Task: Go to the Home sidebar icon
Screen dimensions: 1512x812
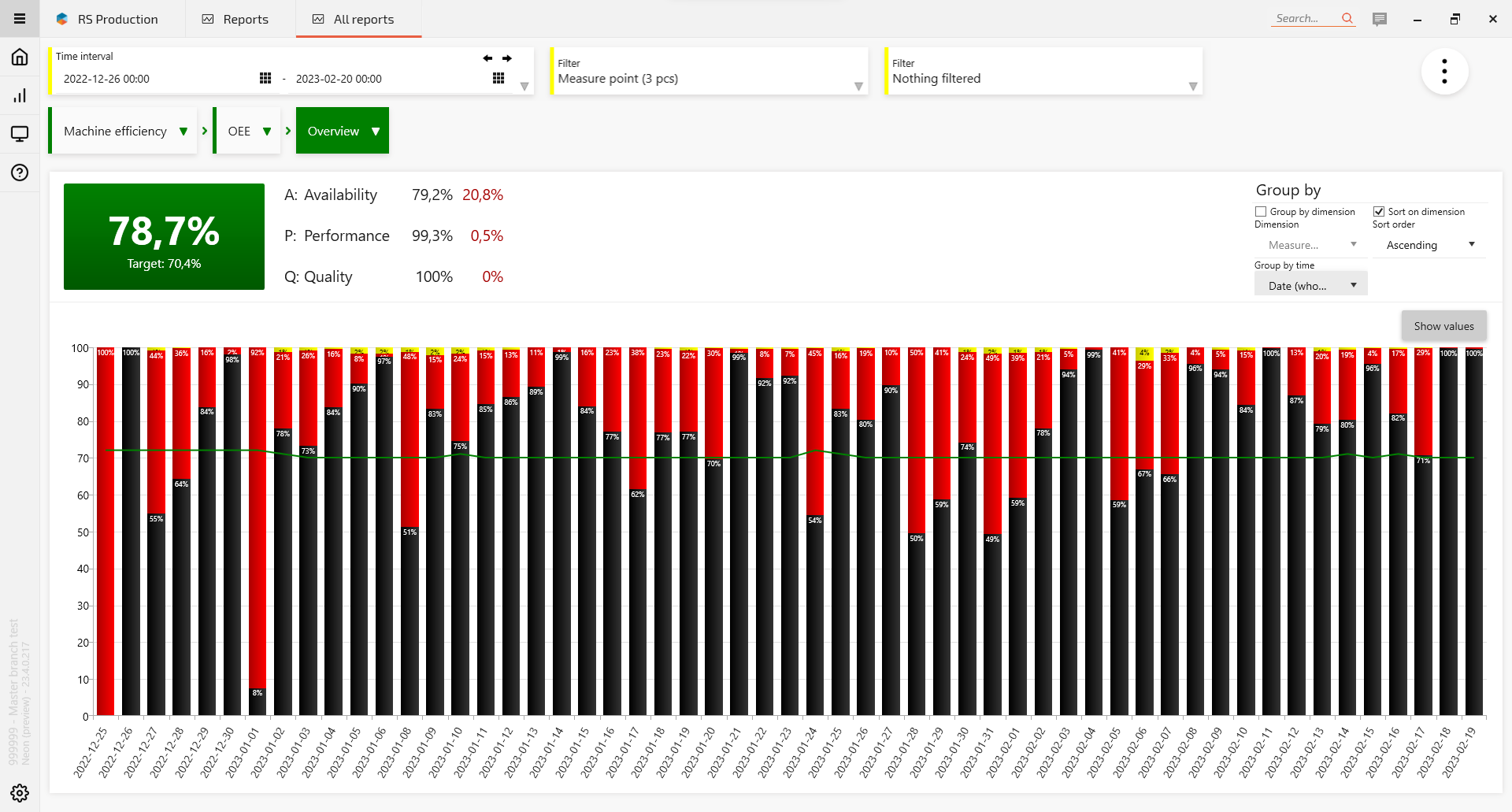Action: click(x=20, y=57)
